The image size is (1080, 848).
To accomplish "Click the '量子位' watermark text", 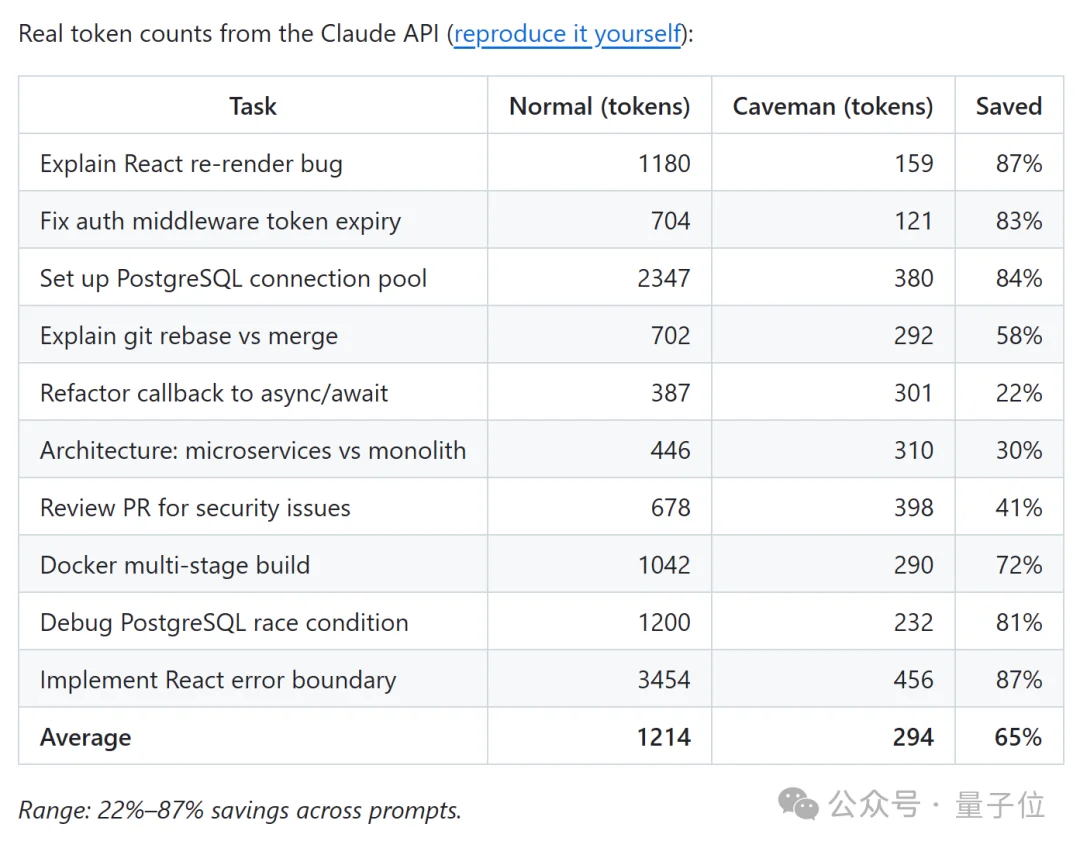I will point(999,804).
